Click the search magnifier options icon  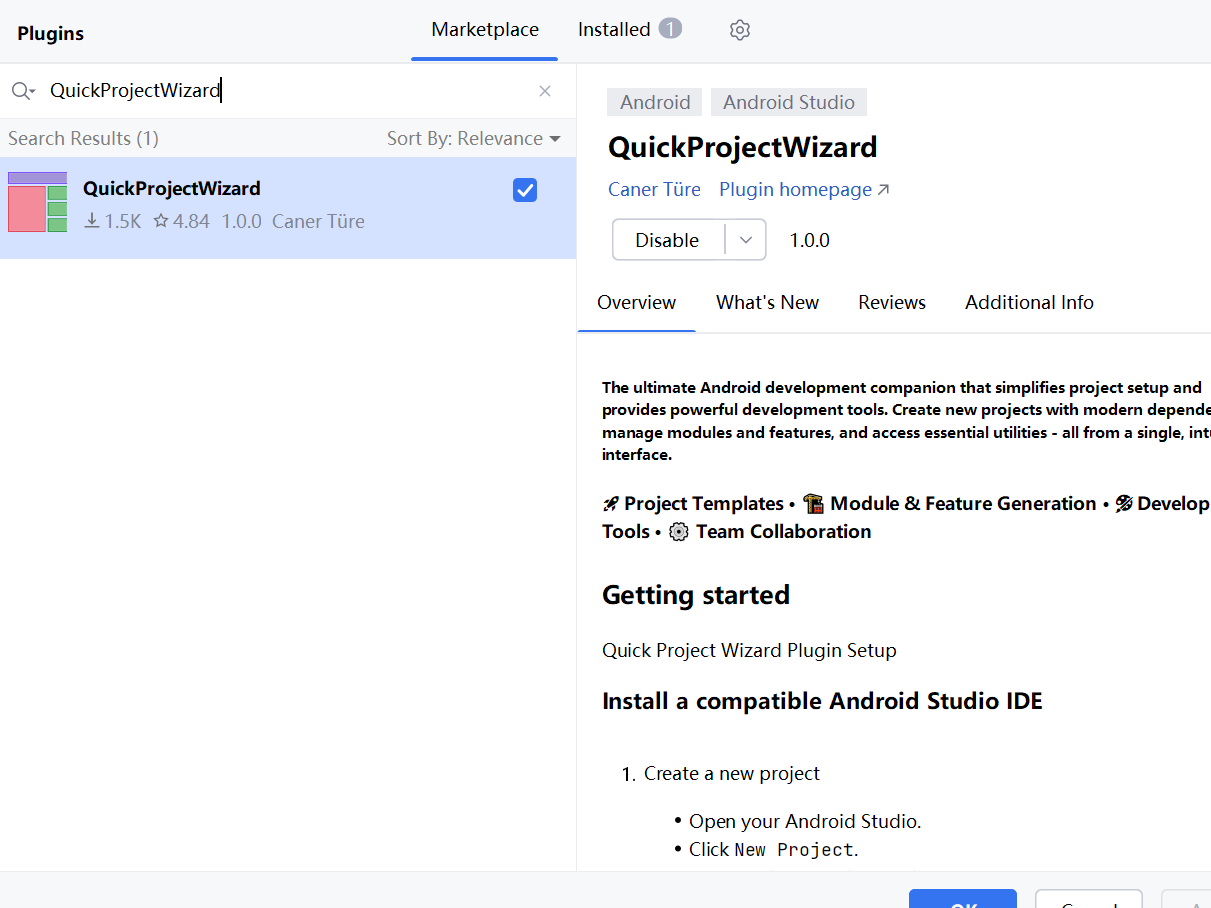tap(23, 91)
